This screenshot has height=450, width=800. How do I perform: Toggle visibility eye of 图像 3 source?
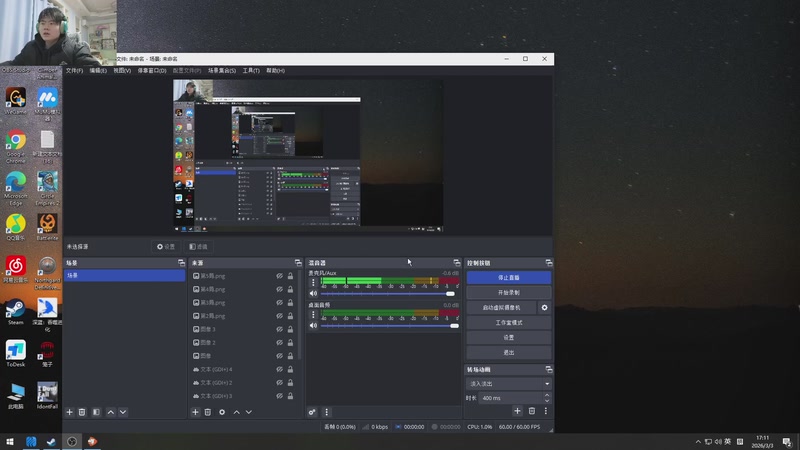280,329
